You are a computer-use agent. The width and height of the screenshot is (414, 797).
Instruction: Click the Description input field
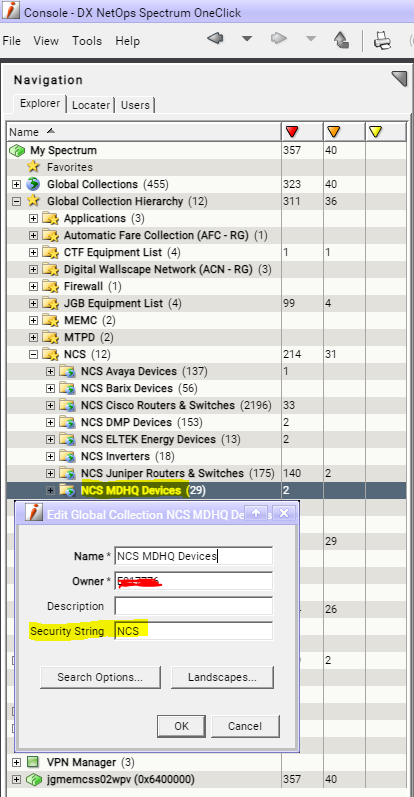pos(194,606)
